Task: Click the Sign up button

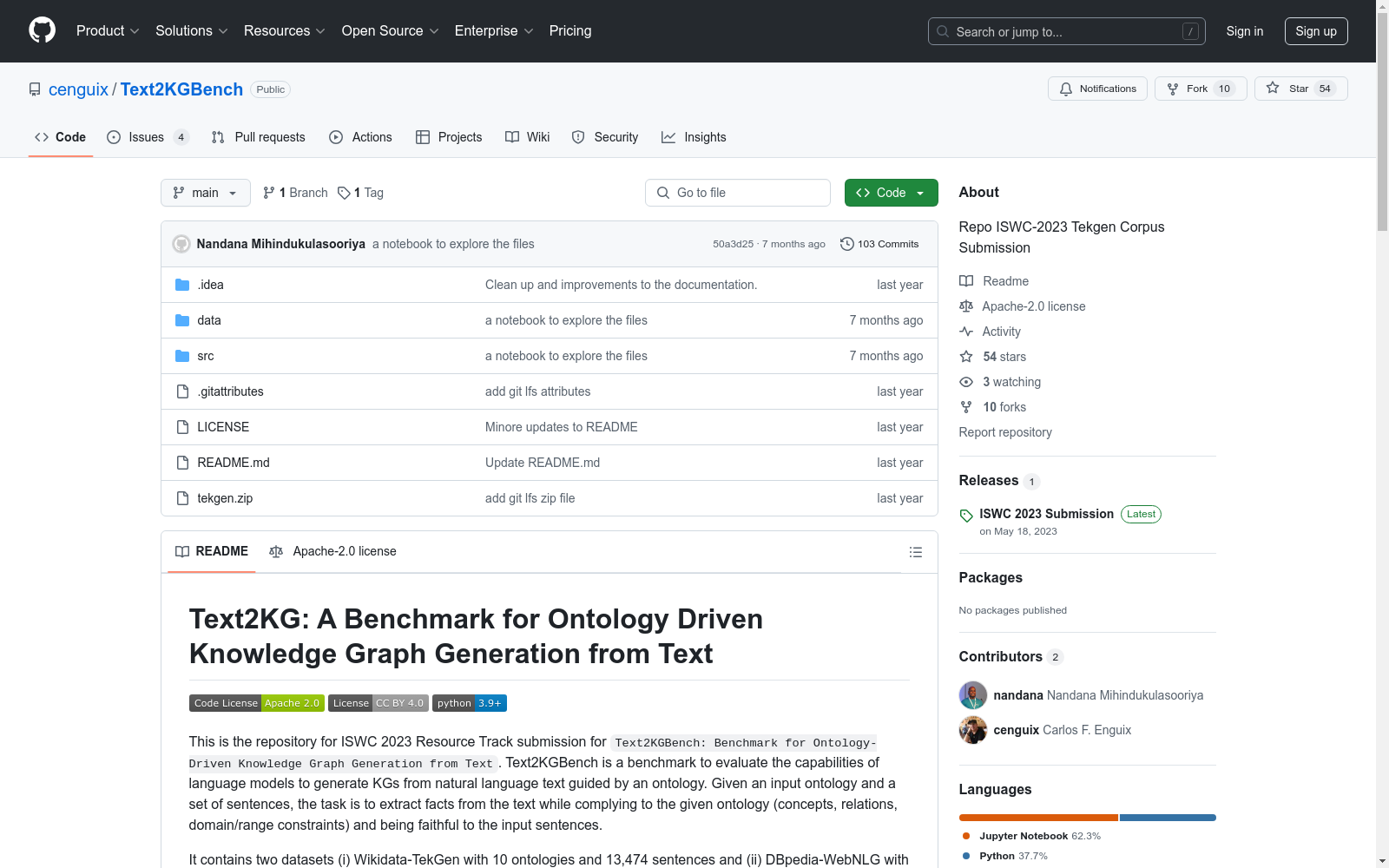Action: coord(1316,31)
